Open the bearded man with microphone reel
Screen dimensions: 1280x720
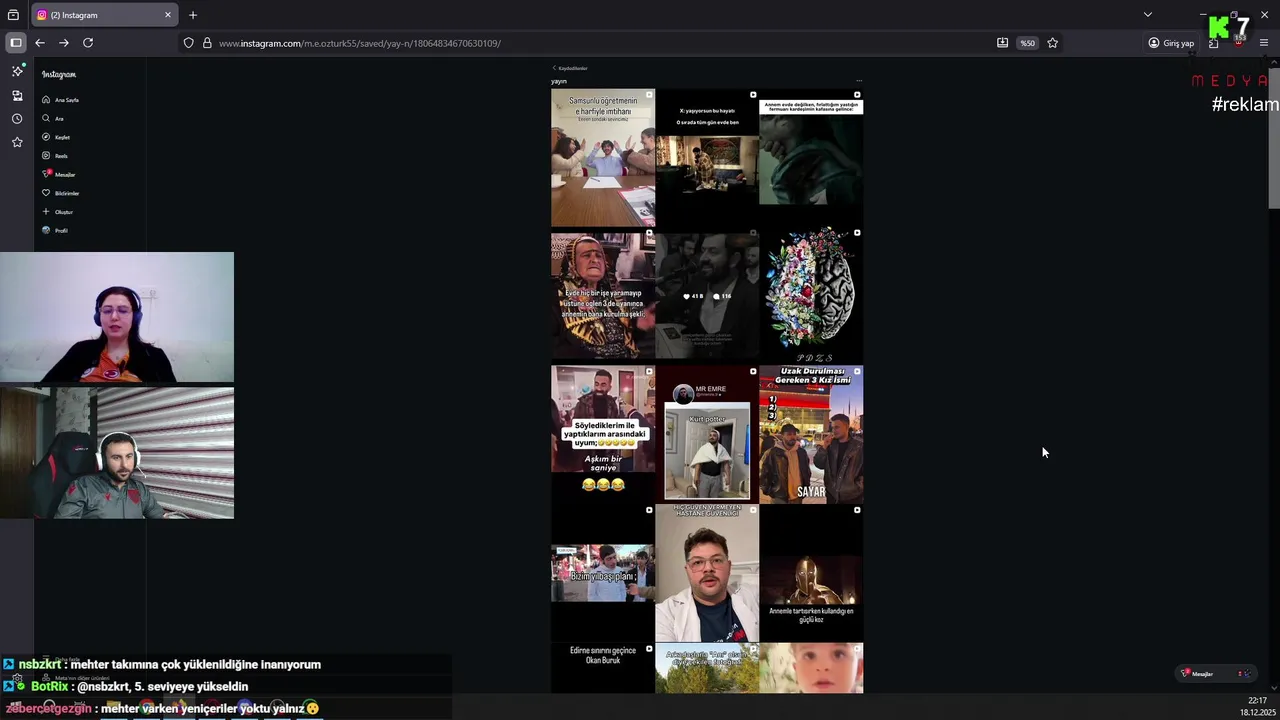point(707,296)
